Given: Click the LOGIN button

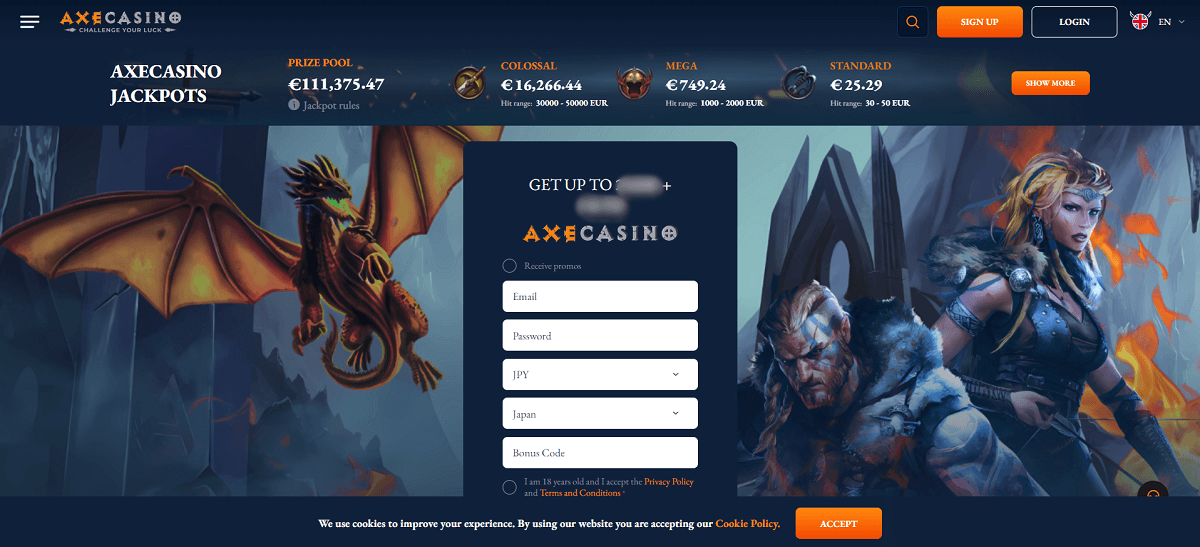Looking at the screenshot, I should 1074,21.
